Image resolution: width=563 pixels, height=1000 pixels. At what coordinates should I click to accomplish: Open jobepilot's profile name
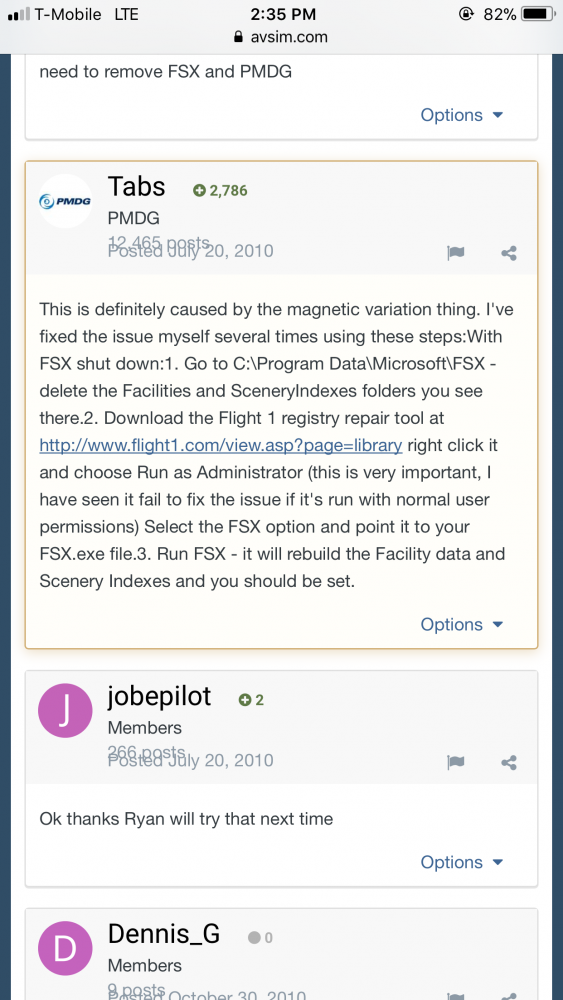[159, 697]
